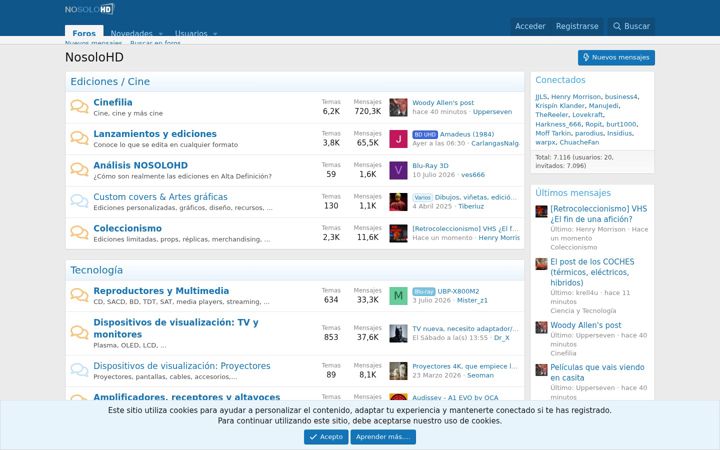Open Películas que vais viendo en casita
The width and height of the screenshot is (720, 450).
click(597, 372)
